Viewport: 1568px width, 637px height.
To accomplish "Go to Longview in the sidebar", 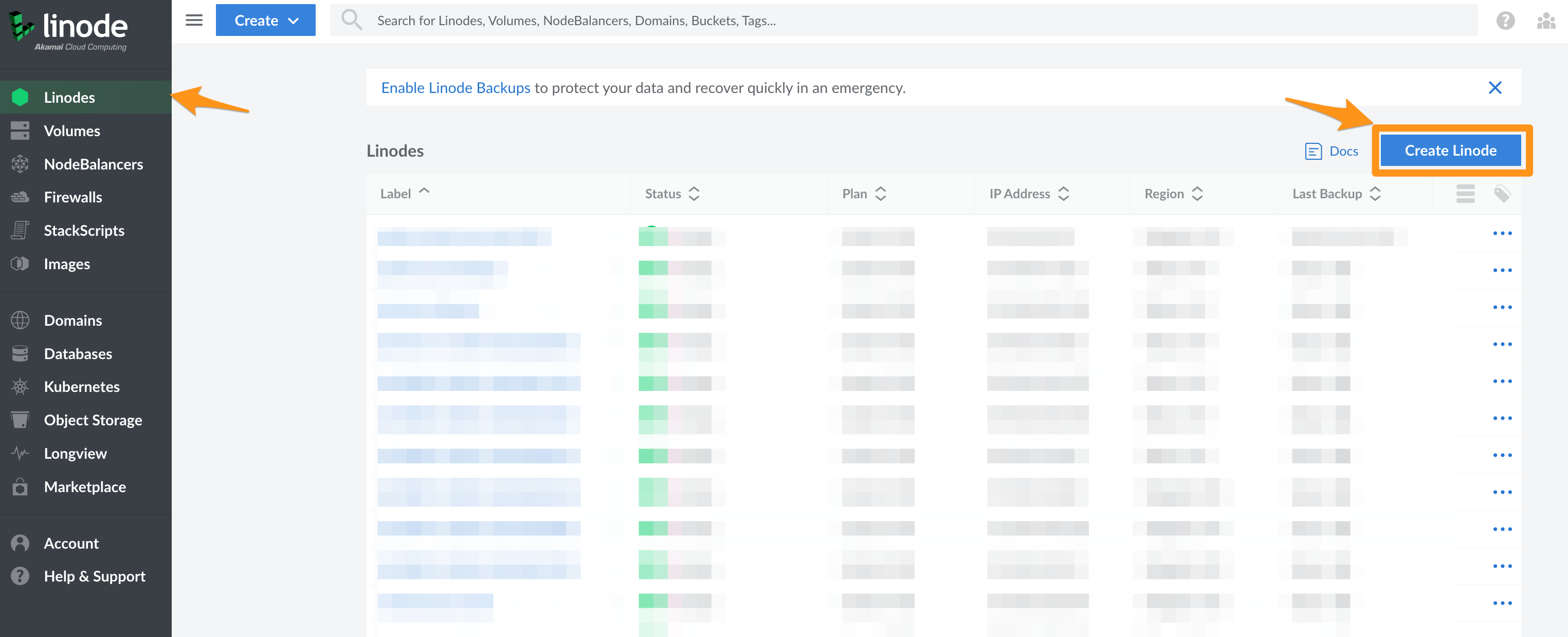I will click(x=75, y=453).
